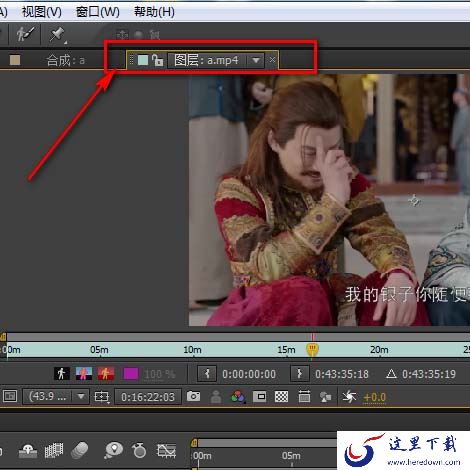Open the 视图(V) menu

coord(42,12)
